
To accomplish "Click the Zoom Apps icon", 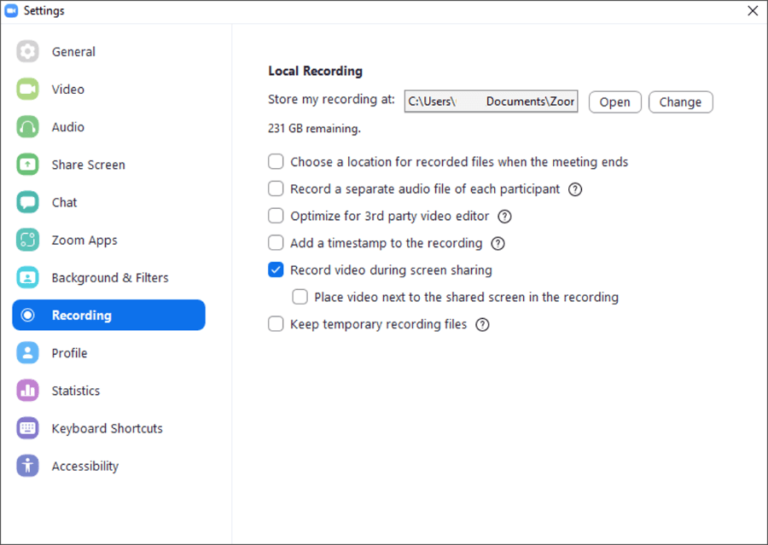I will 27,240.
